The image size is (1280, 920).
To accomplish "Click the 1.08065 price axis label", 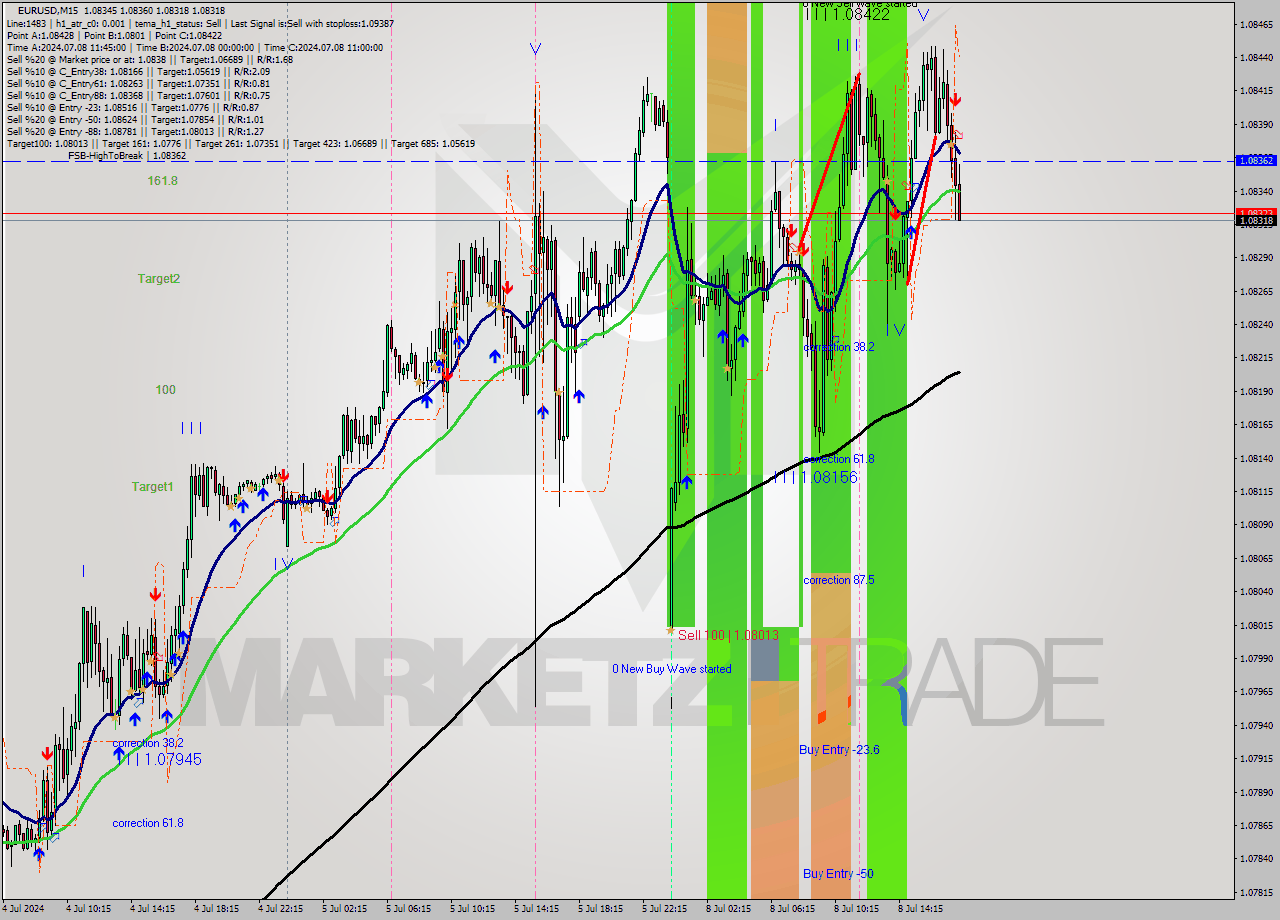I will click(x=1254, y=558).
